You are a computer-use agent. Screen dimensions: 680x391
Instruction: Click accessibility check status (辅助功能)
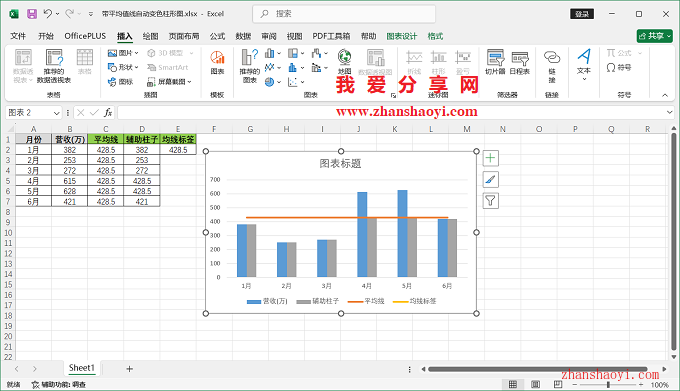59,384
